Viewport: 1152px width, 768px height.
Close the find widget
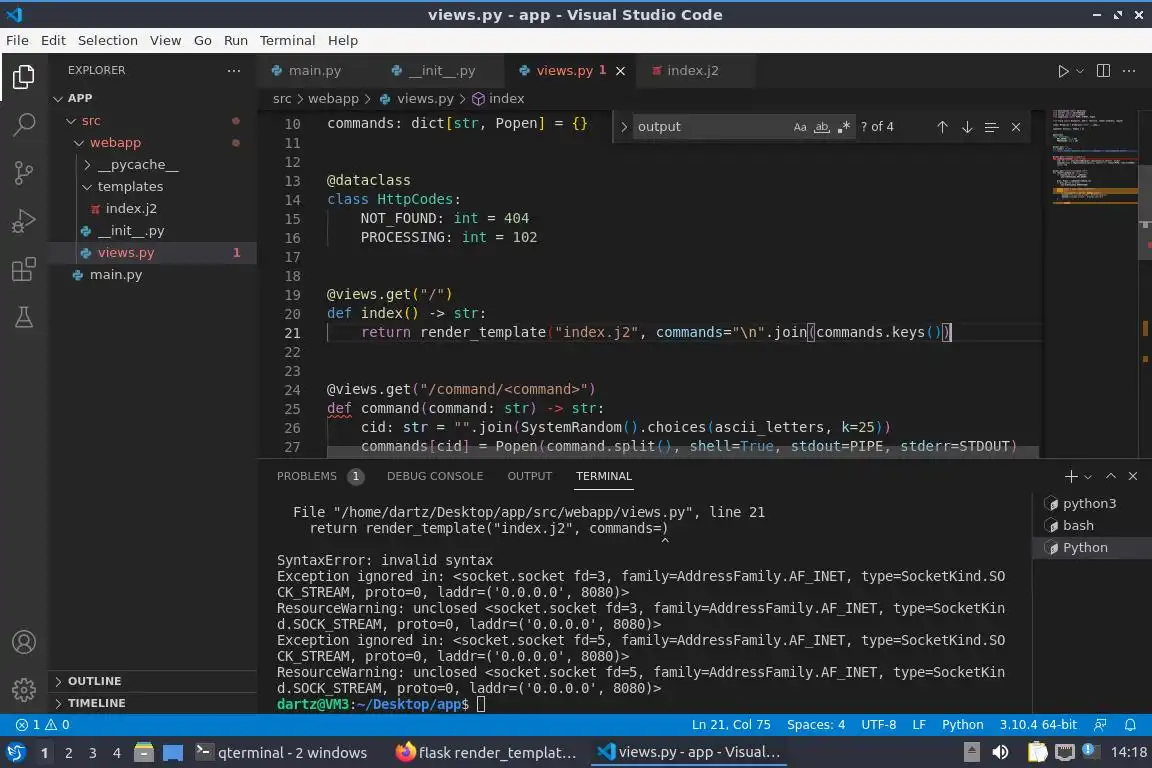pyautogui.click(x=1015, y=126)
